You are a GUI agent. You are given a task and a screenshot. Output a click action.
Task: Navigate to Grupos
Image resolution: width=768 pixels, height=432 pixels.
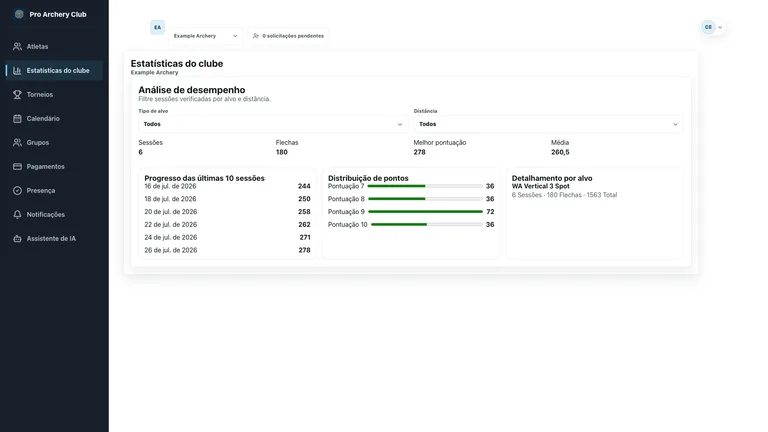tap(54, 143)
